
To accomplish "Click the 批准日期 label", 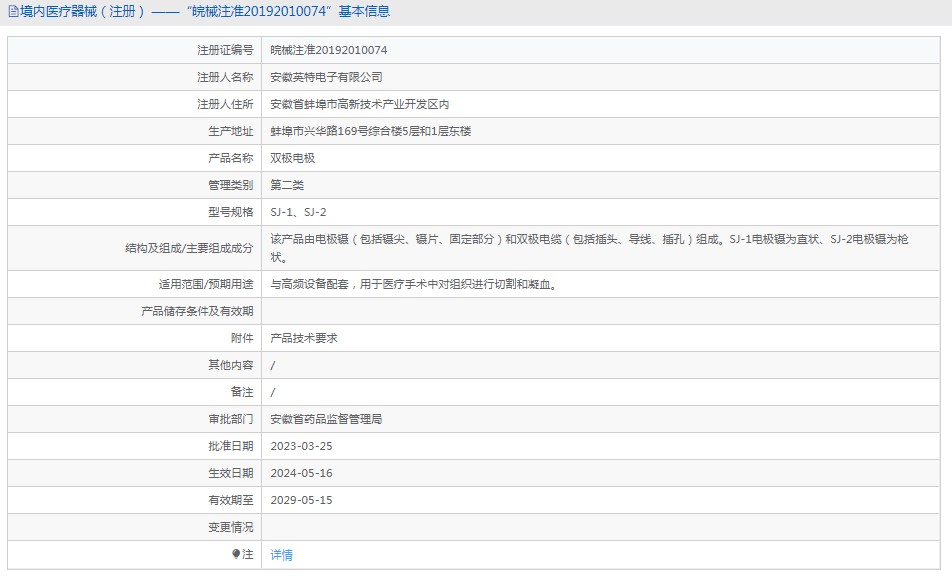I will click(x=230, y=446).
